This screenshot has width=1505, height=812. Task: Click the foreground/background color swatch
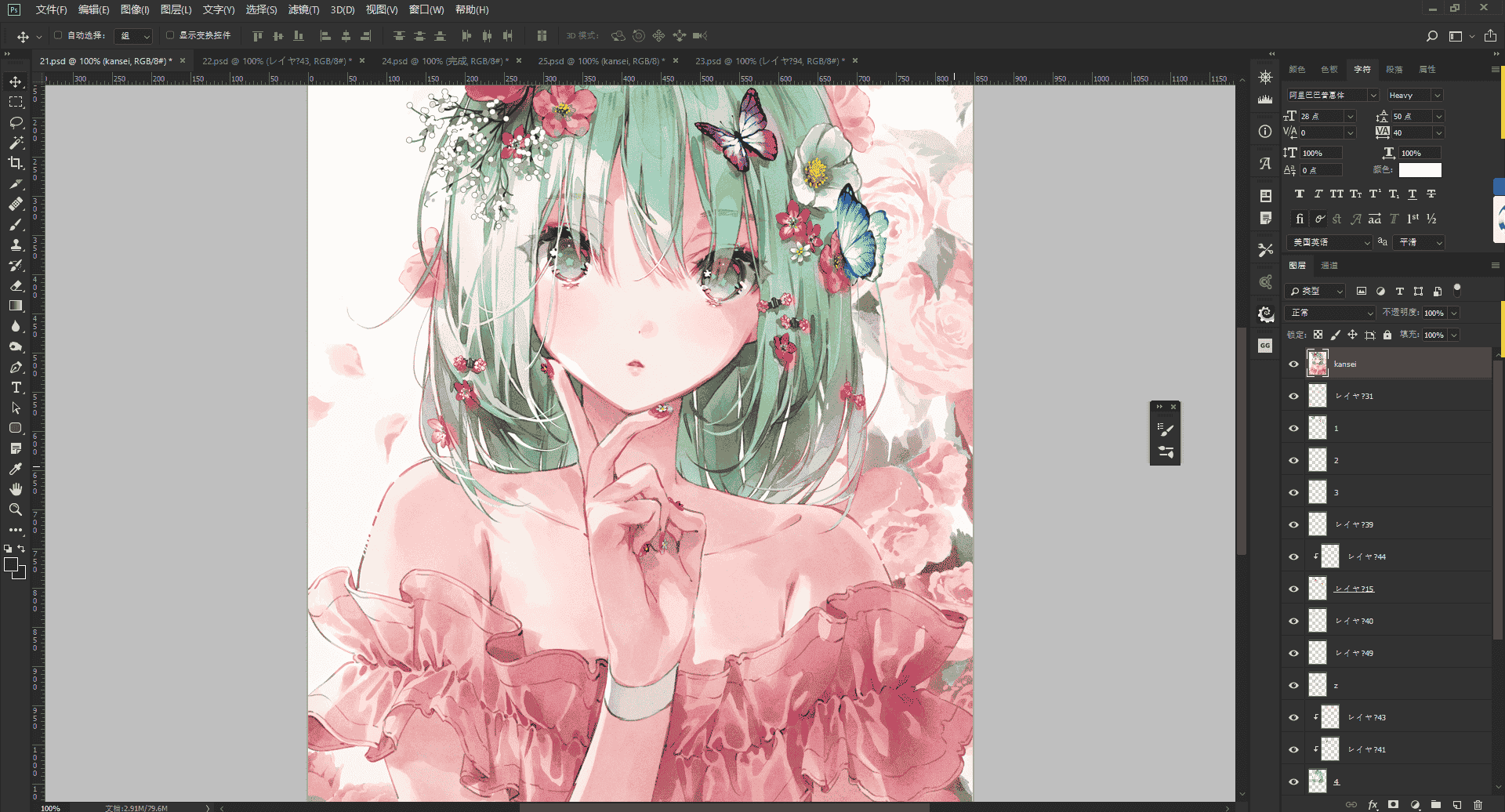pos(15,567)
